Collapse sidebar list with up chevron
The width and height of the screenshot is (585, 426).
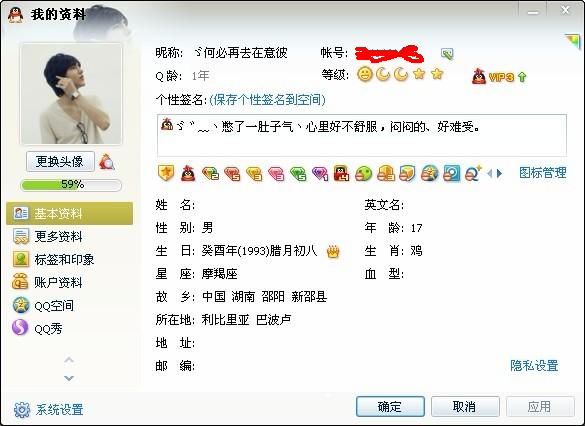[x=69, y=360]
